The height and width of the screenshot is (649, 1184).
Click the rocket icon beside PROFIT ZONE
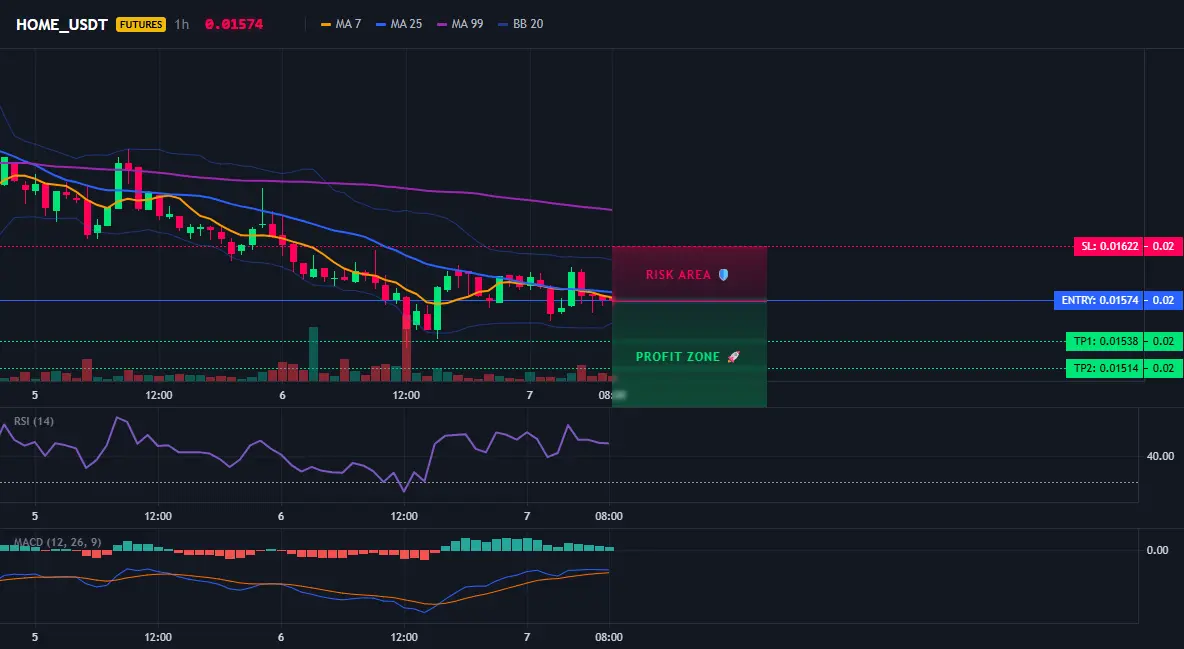733,357
